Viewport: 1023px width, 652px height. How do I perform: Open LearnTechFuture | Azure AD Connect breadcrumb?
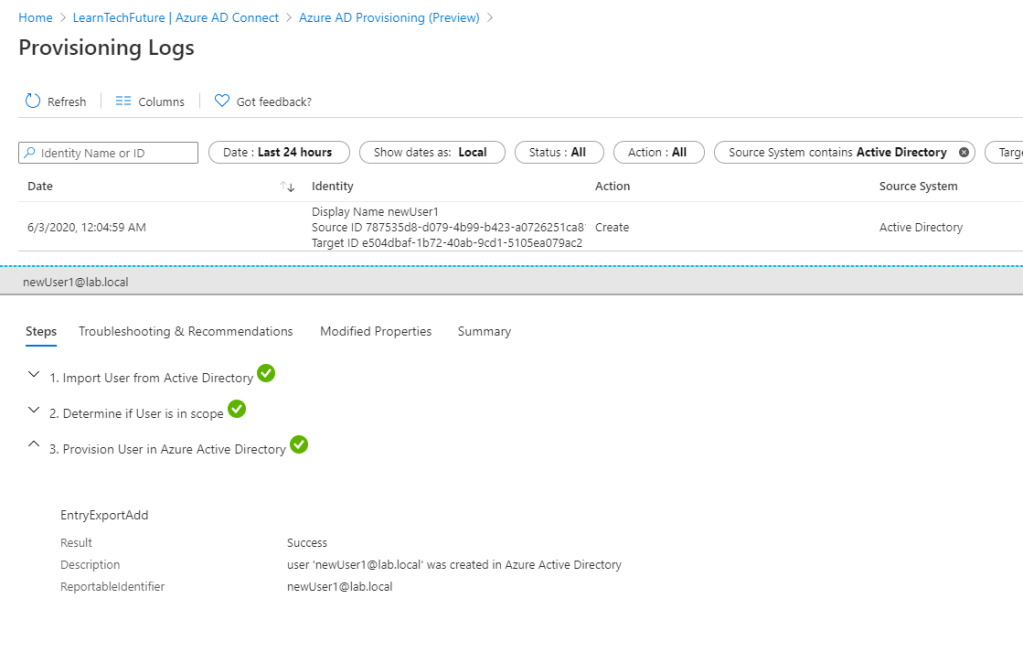176,18
